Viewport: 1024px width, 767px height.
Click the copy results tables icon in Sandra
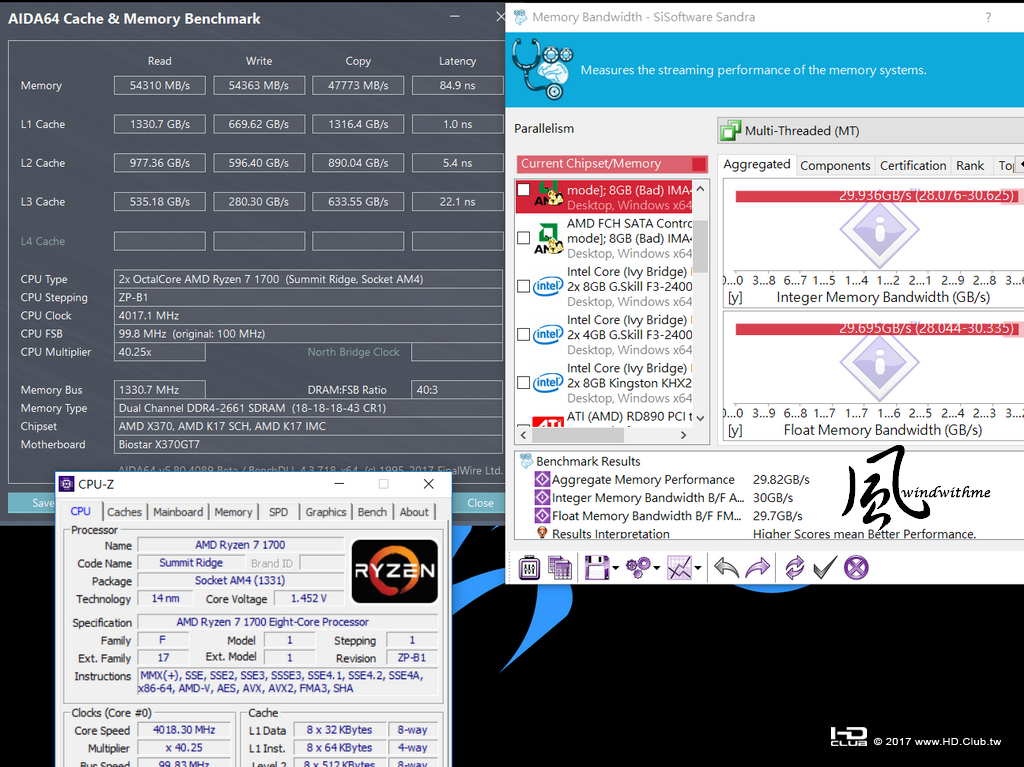[560, 567]
